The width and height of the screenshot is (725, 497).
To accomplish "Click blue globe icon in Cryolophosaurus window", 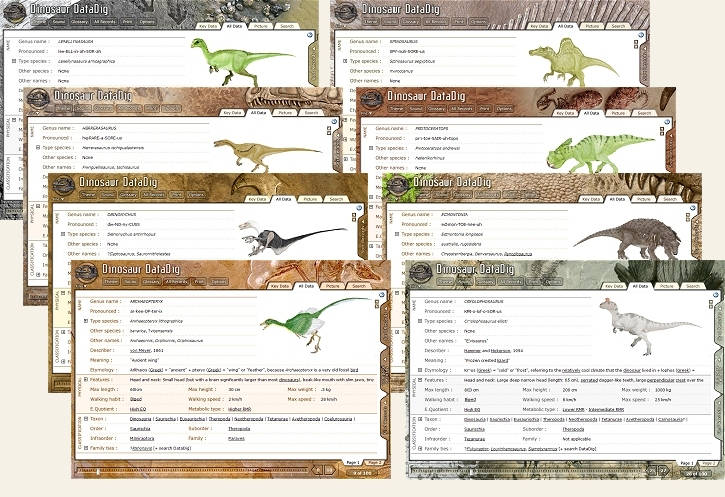I will point(716,295).
